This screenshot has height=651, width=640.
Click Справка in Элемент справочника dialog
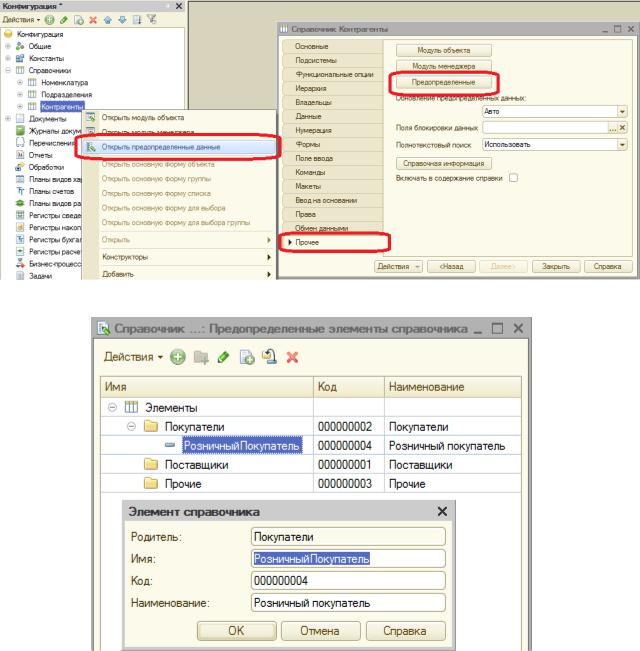[405, 631]
